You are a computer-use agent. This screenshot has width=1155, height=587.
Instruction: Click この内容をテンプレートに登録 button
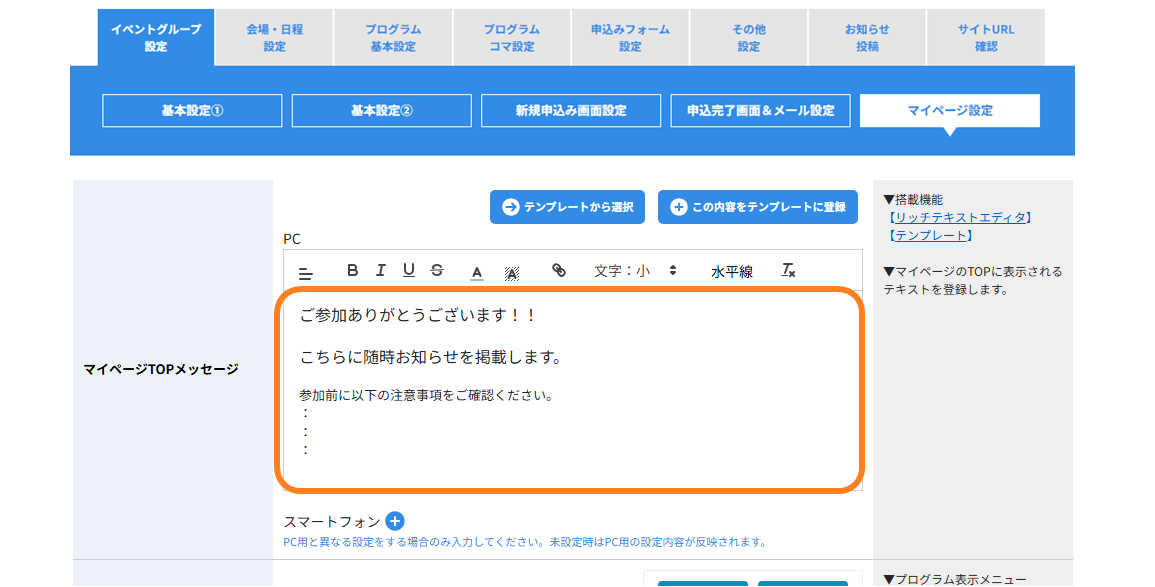point(758,207)
